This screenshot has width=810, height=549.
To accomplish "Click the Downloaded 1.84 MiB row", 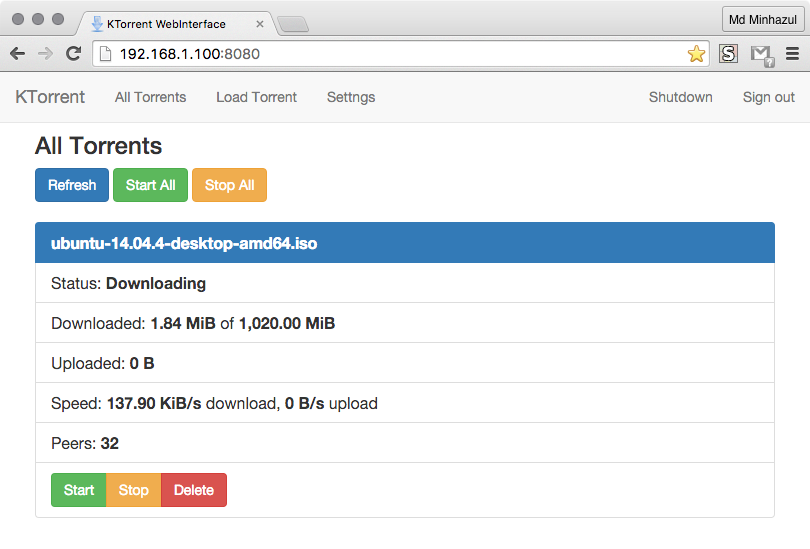I will pos(405,323).
